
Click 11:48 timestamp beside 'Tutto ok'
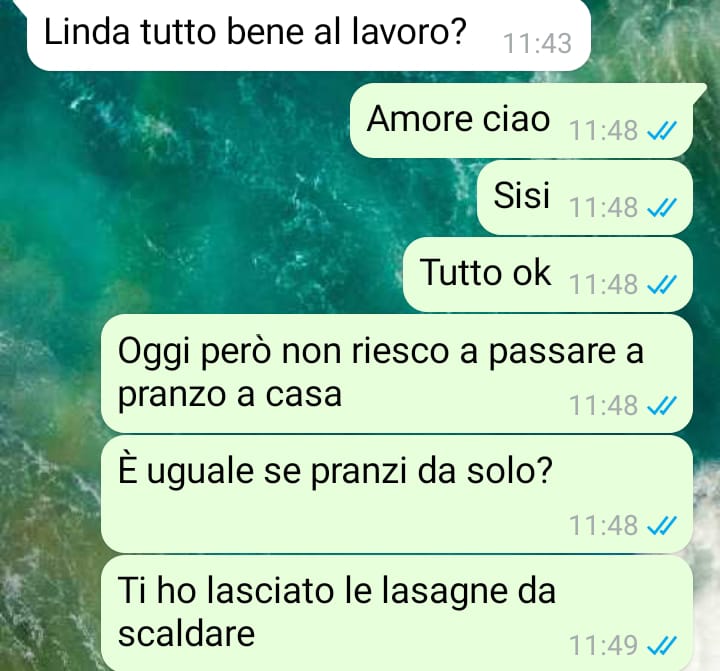tap(603, 284)
